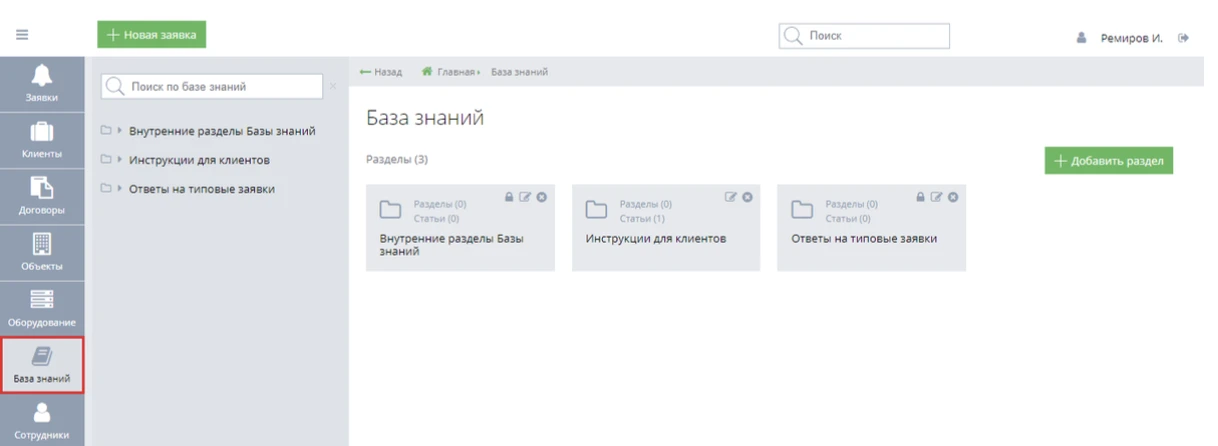Edit the Ответы на типовые заявки card
Viewport: 1218px width, 446px height.
point(937,197)
